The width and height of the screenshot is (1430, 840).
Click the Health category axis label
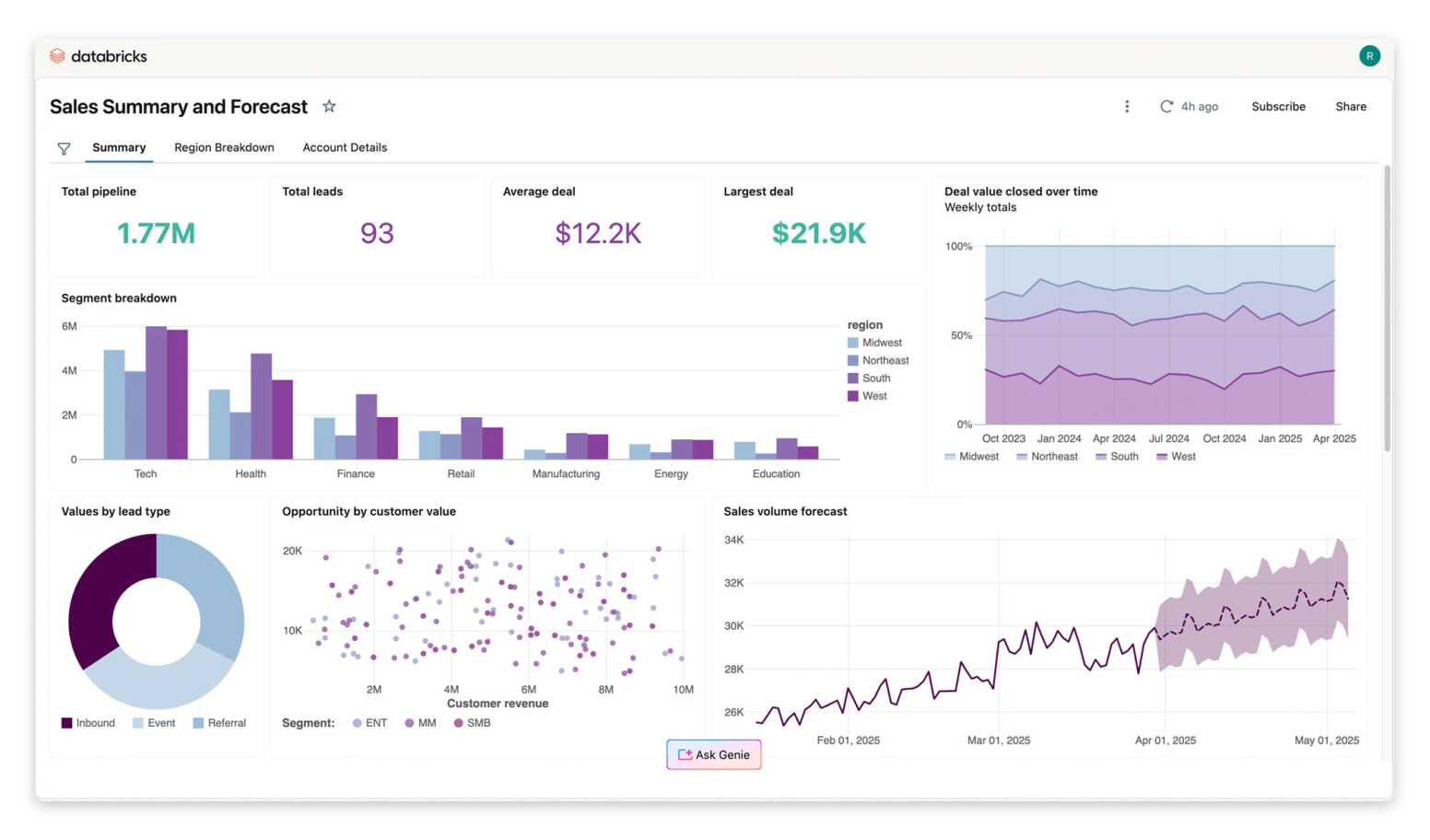click(x=251, y=473)
